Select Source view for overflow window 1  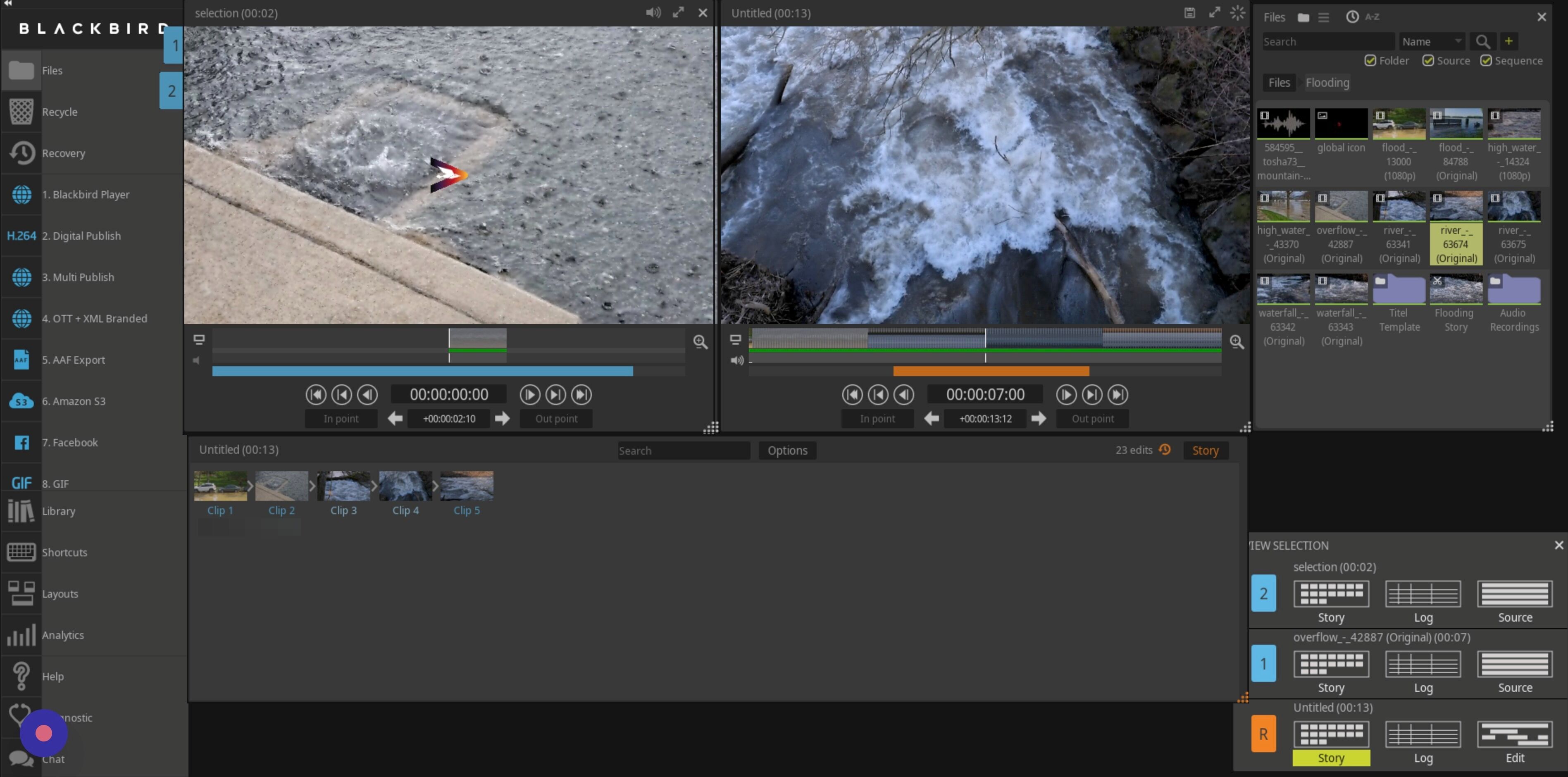[x=1515, y=672]
